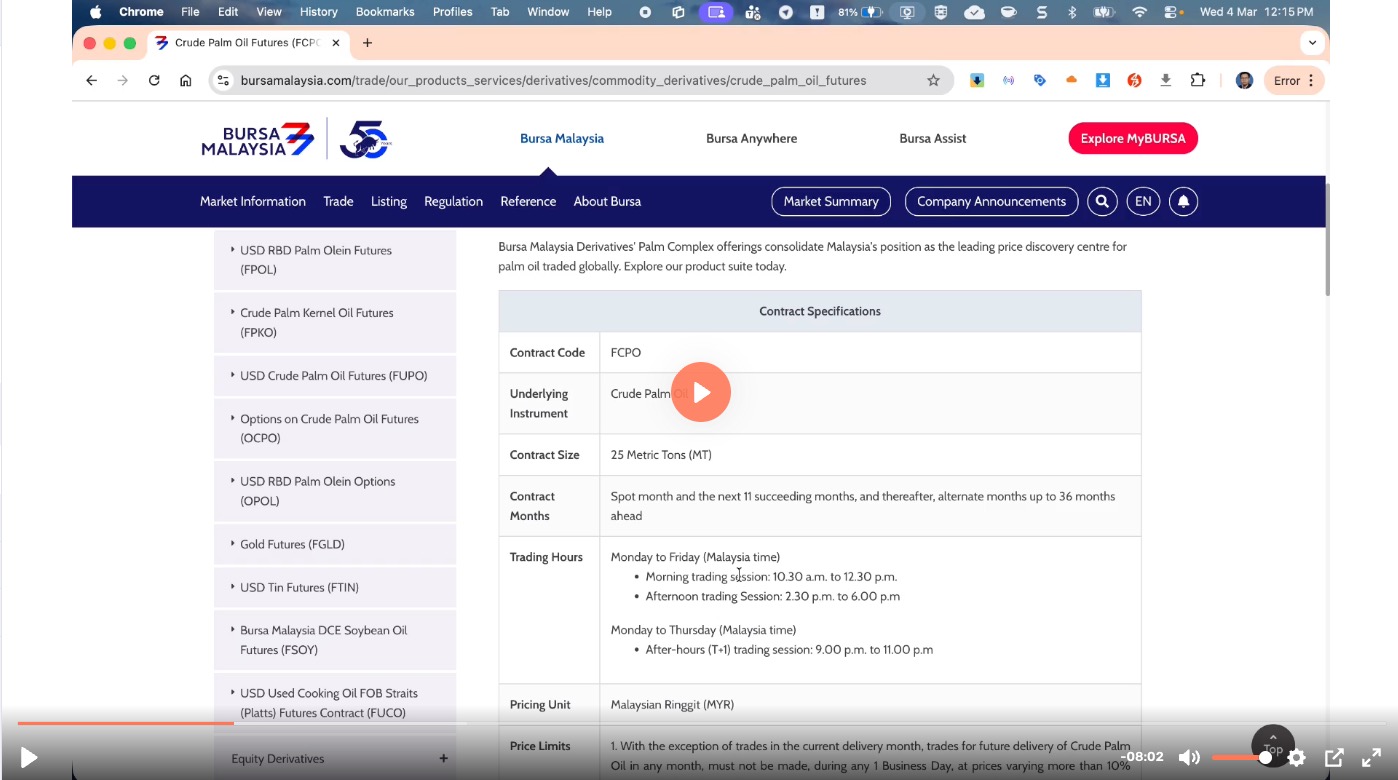Click the blue tag extension icon
Viewport: 1398px width, 780px height.
pos(1040,81)
